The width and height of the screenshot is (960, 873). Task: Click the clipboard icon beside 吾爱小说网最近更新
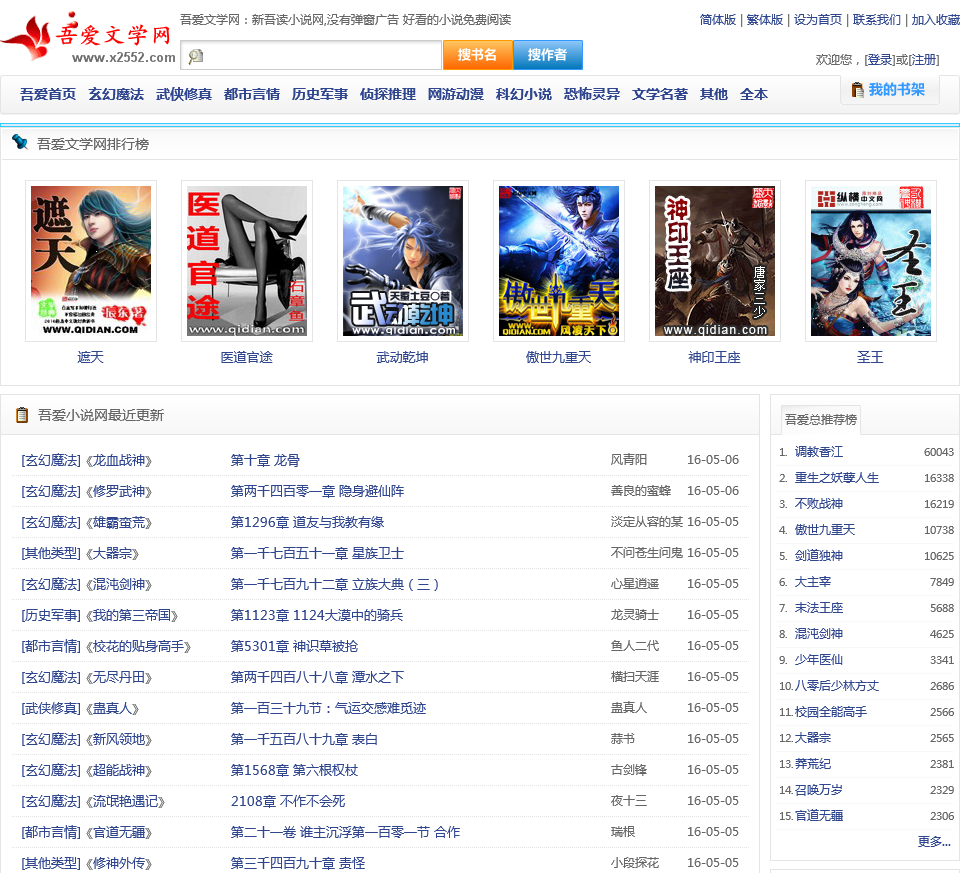22,414
